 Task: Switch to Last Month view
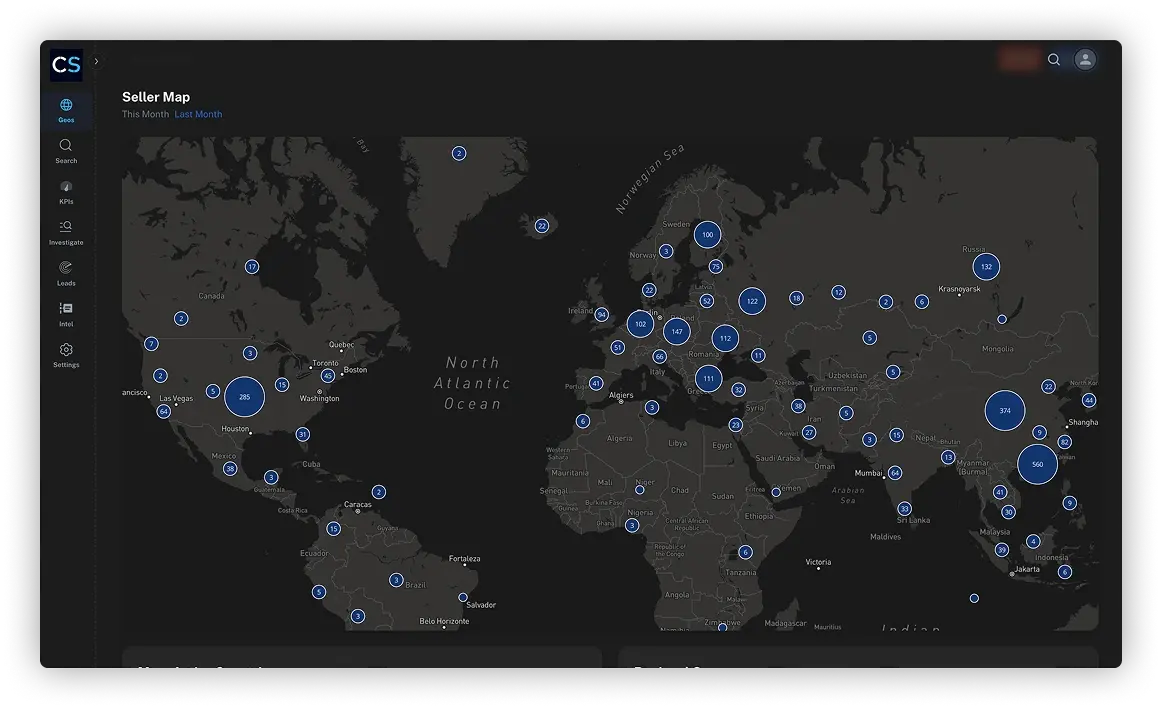click(198, 114)
